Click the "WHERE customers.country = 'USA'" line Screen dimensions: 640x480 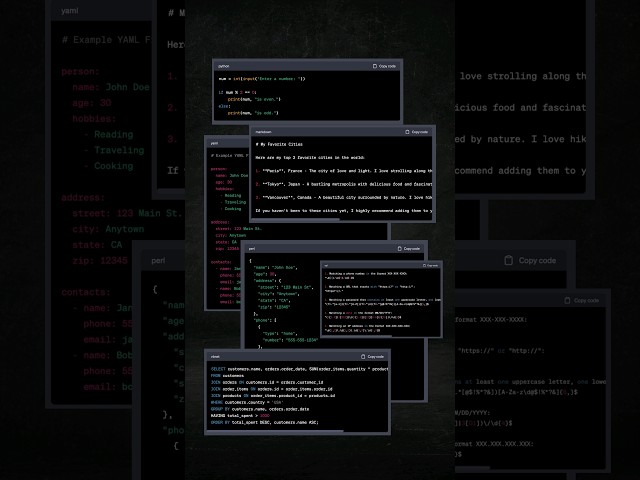coord(247,402)
